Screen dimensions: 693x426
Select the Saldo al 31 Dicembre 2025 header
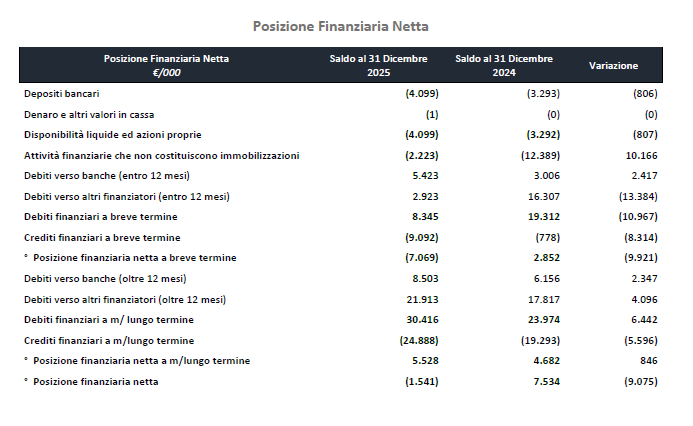pyautogui.click(x=378, y=65)
